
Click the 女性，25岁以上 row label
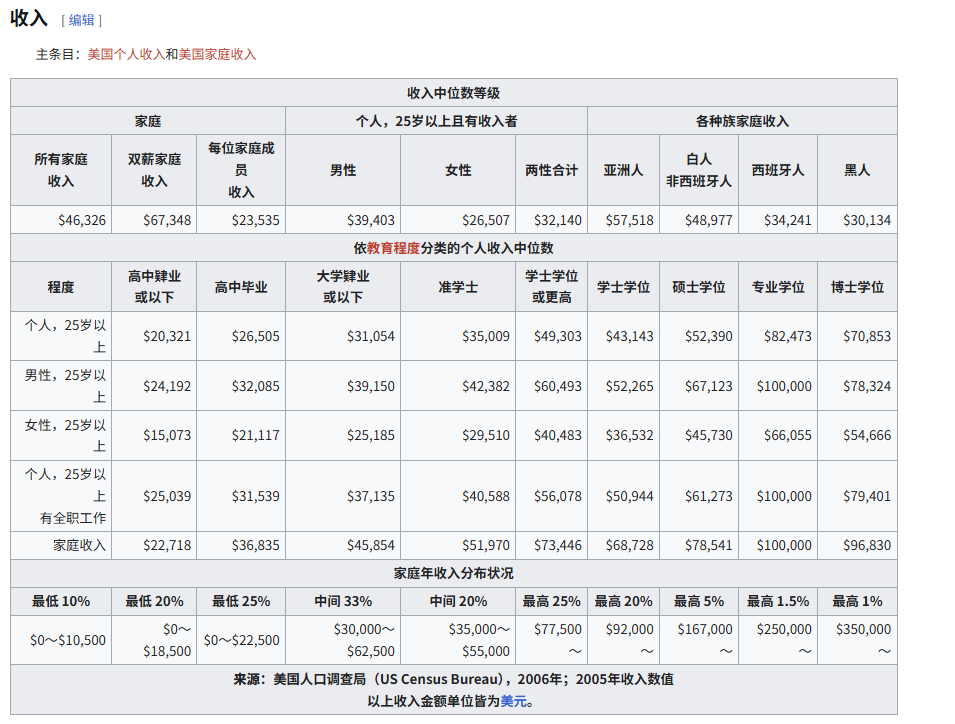click(x=61, y=435)
